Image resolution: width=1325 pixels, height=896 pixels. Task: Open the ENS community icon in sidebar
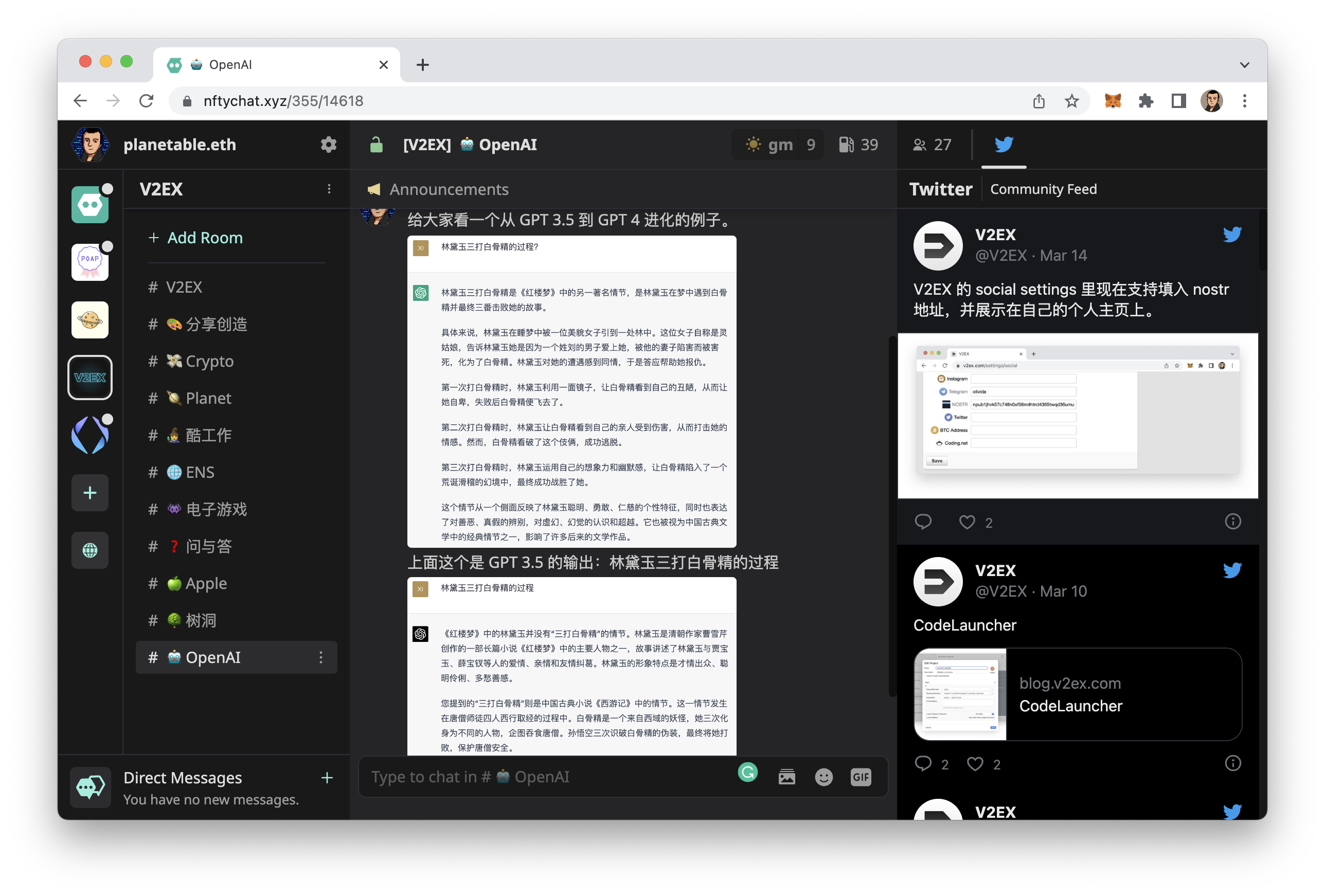tap(90, 435)
